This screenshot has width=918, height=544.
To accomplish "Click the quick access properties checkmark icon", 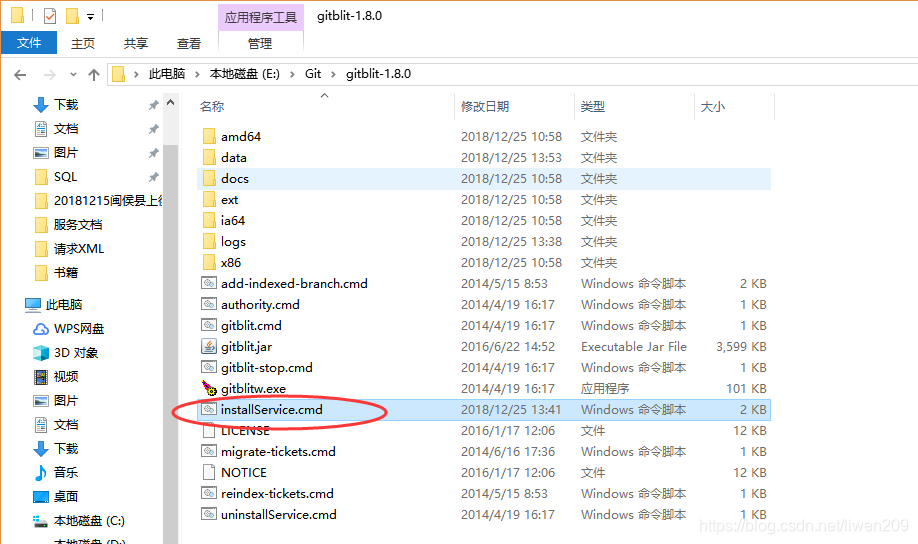I will 50,16.
